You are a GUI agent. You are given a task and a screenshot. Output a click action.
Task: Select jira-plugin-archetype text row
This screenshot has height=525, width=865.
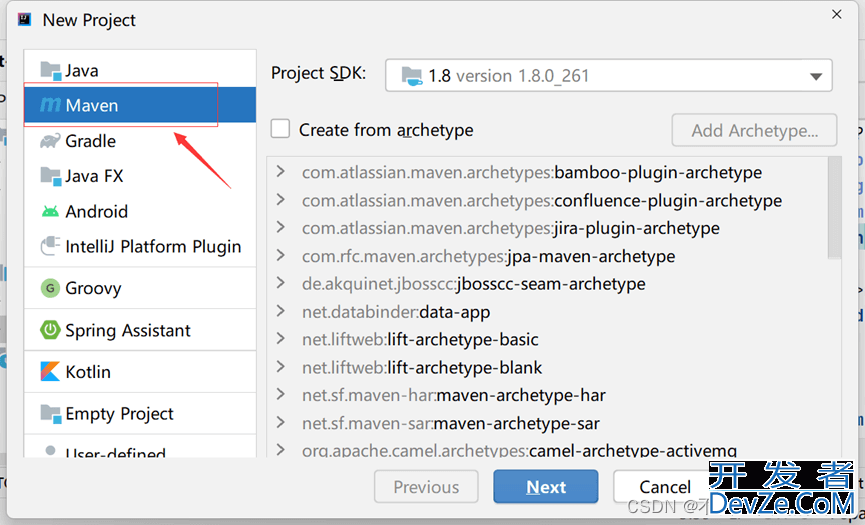pyautogui.click(x=511, y=228)
